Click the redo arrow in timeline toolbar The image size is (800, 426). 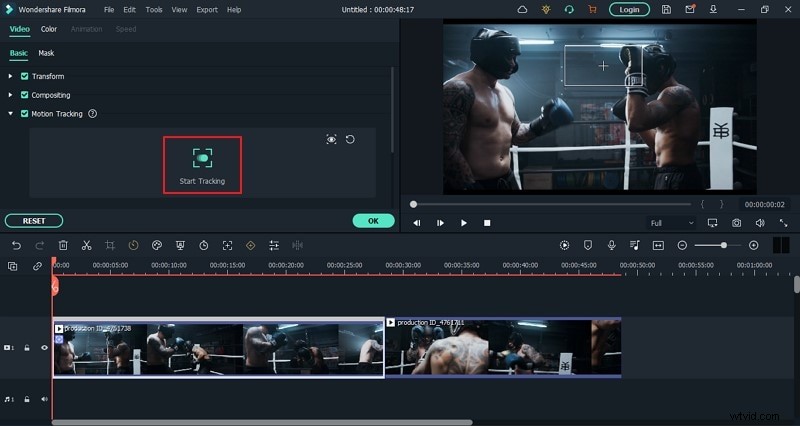point(39,245)
